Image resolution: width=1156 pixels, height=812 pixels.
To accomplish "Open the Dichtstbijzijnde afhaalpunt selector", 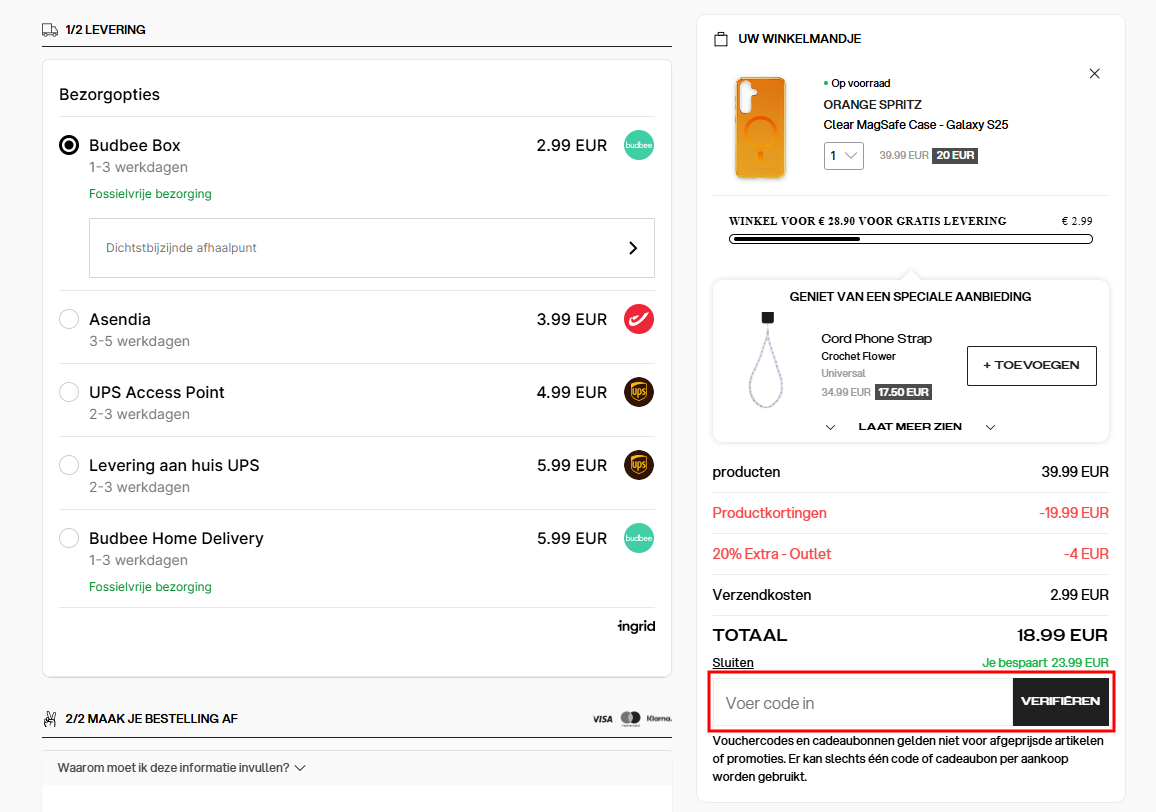I will pos(371,248).
